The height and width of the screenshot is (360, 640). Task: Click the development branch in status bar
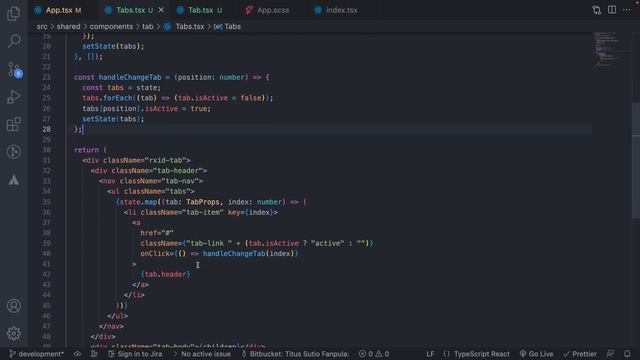(x=37, y=354)
